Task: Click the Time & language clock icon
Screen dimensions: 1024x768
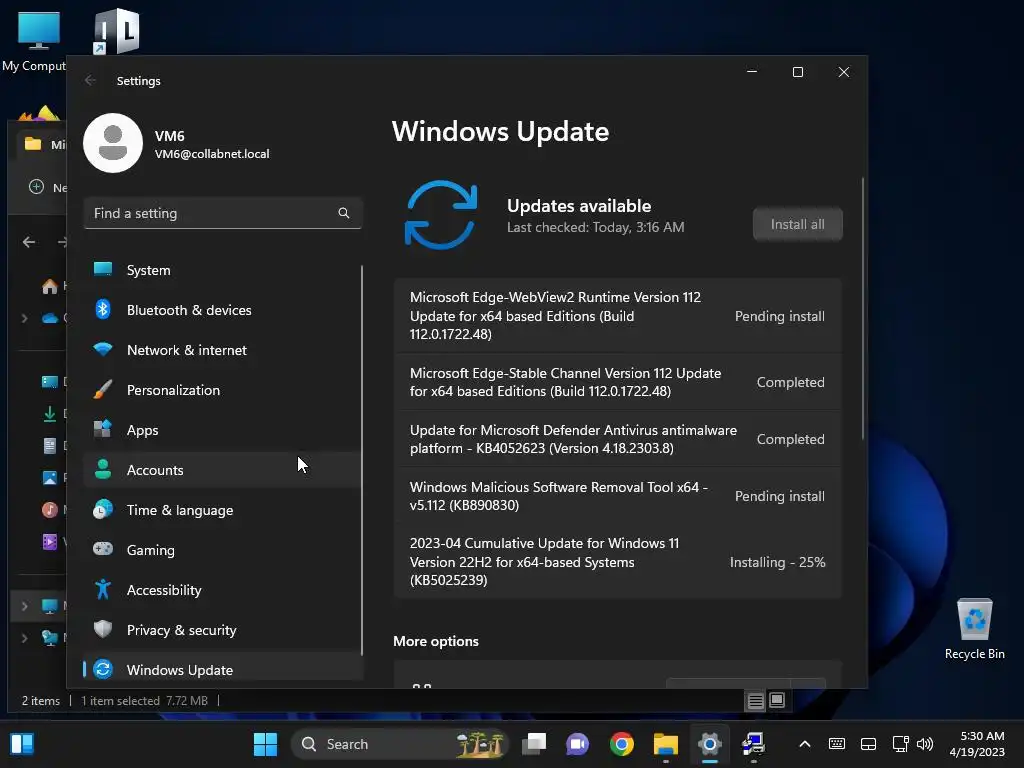Action: coord(103,509)
